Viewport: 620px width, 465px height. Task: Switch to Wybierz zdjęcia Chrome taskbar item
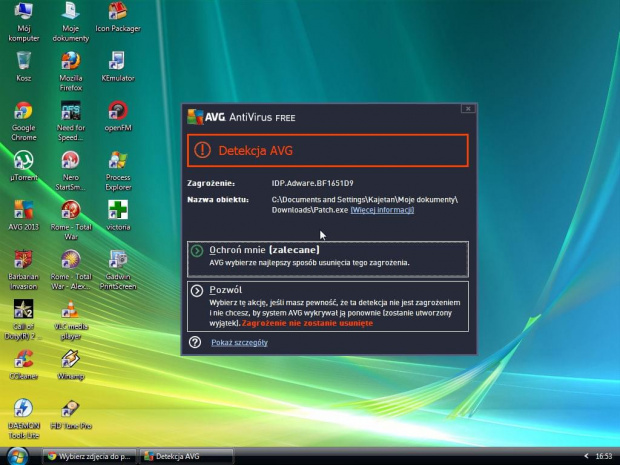tap(89, 456)
